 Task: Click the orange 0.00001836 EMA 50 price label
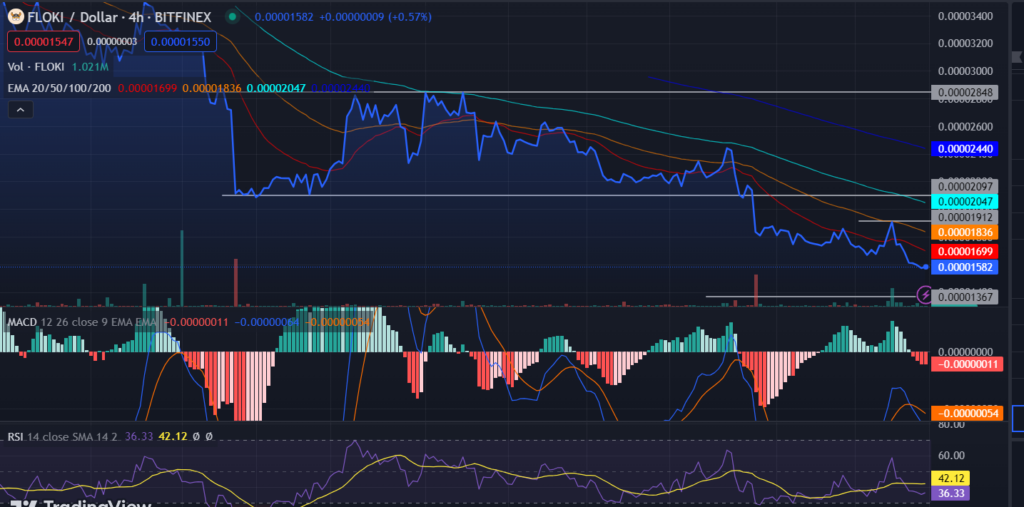pyautogui.click(x=965, y=233)
